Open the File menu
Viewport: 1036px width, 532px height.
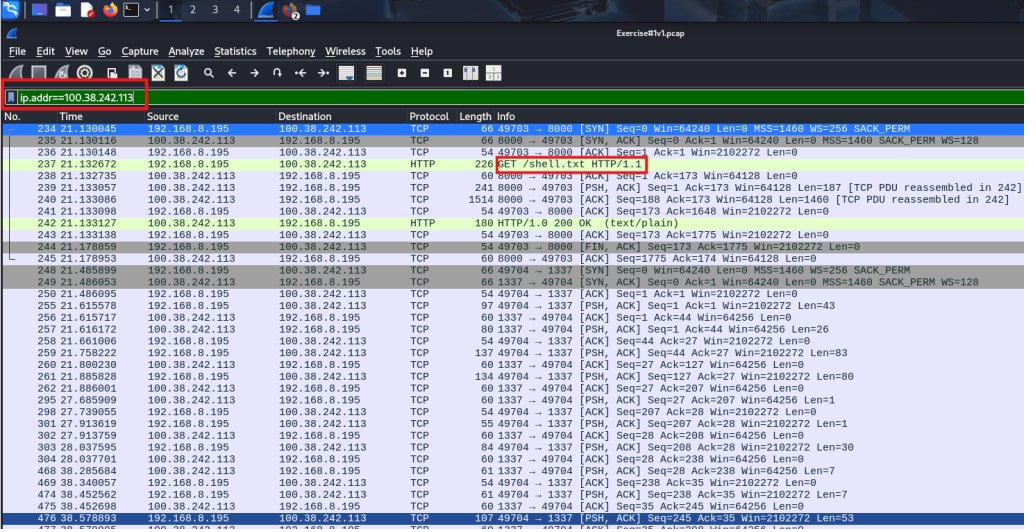[x=17, y=51]
